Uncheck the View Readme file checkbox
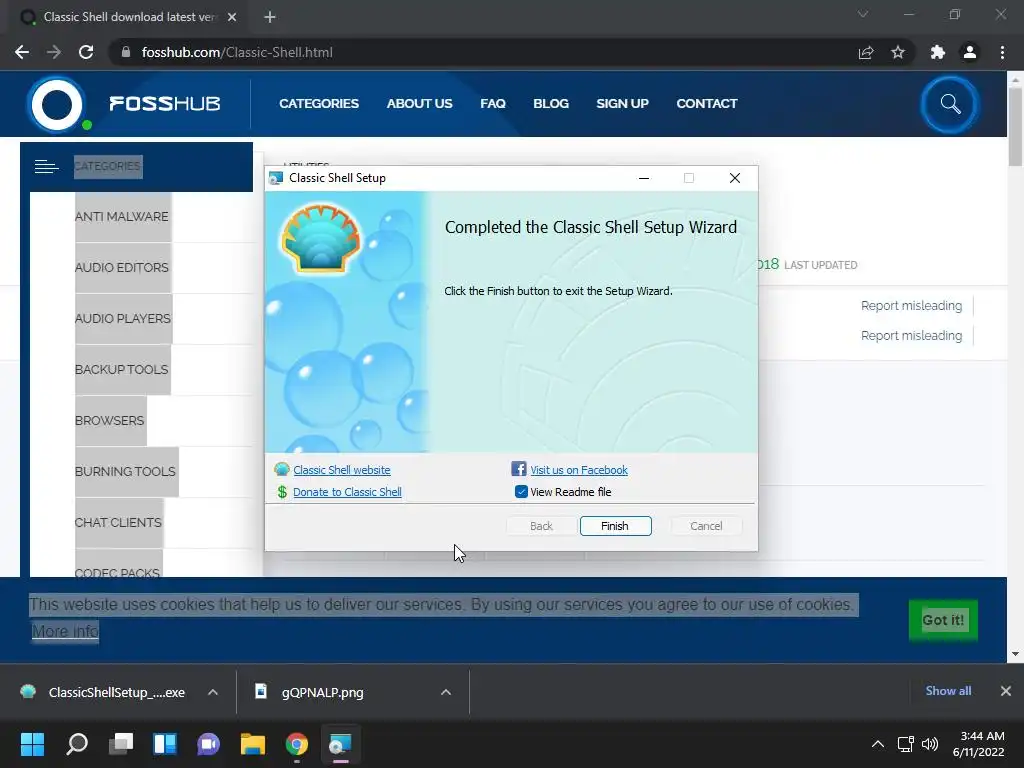This screenshot has width=1024, height=768. 521,492
